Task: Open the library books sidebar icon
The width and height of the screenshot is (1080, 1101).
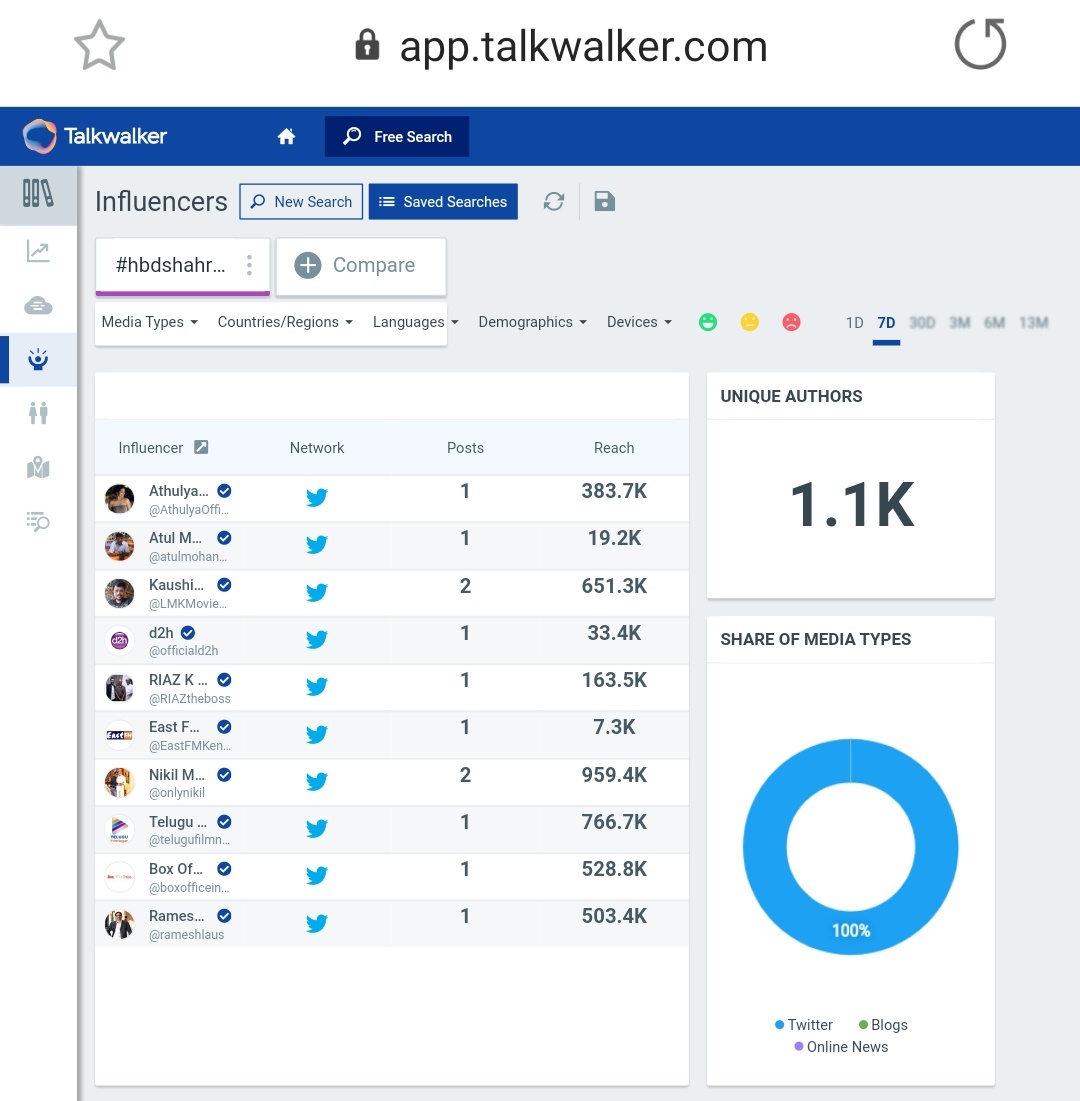Action: click(x=38, y=193)
